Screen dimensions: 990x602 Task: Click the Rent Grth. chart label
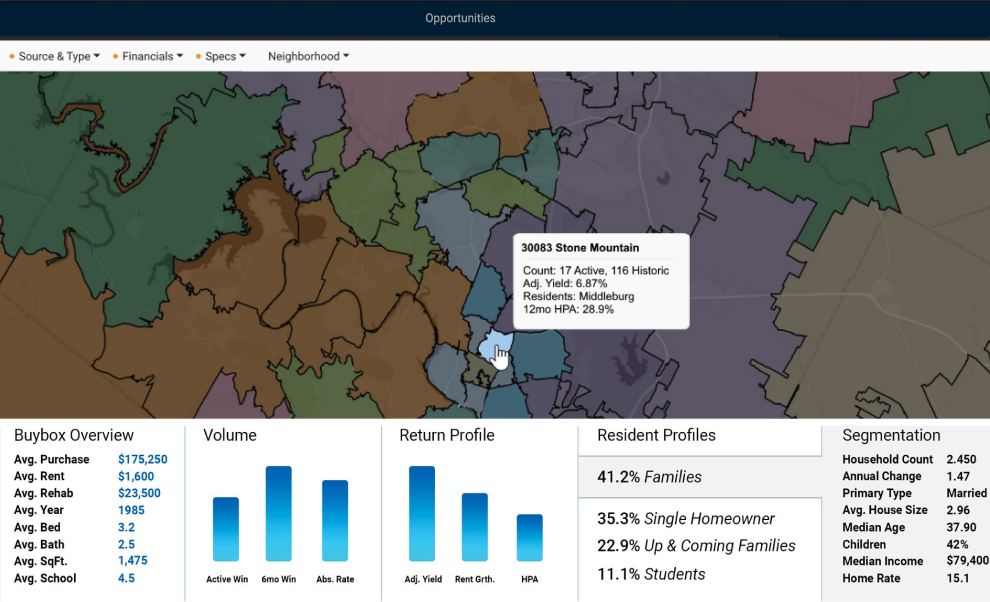pyautogui.click(x=475, y=579)
